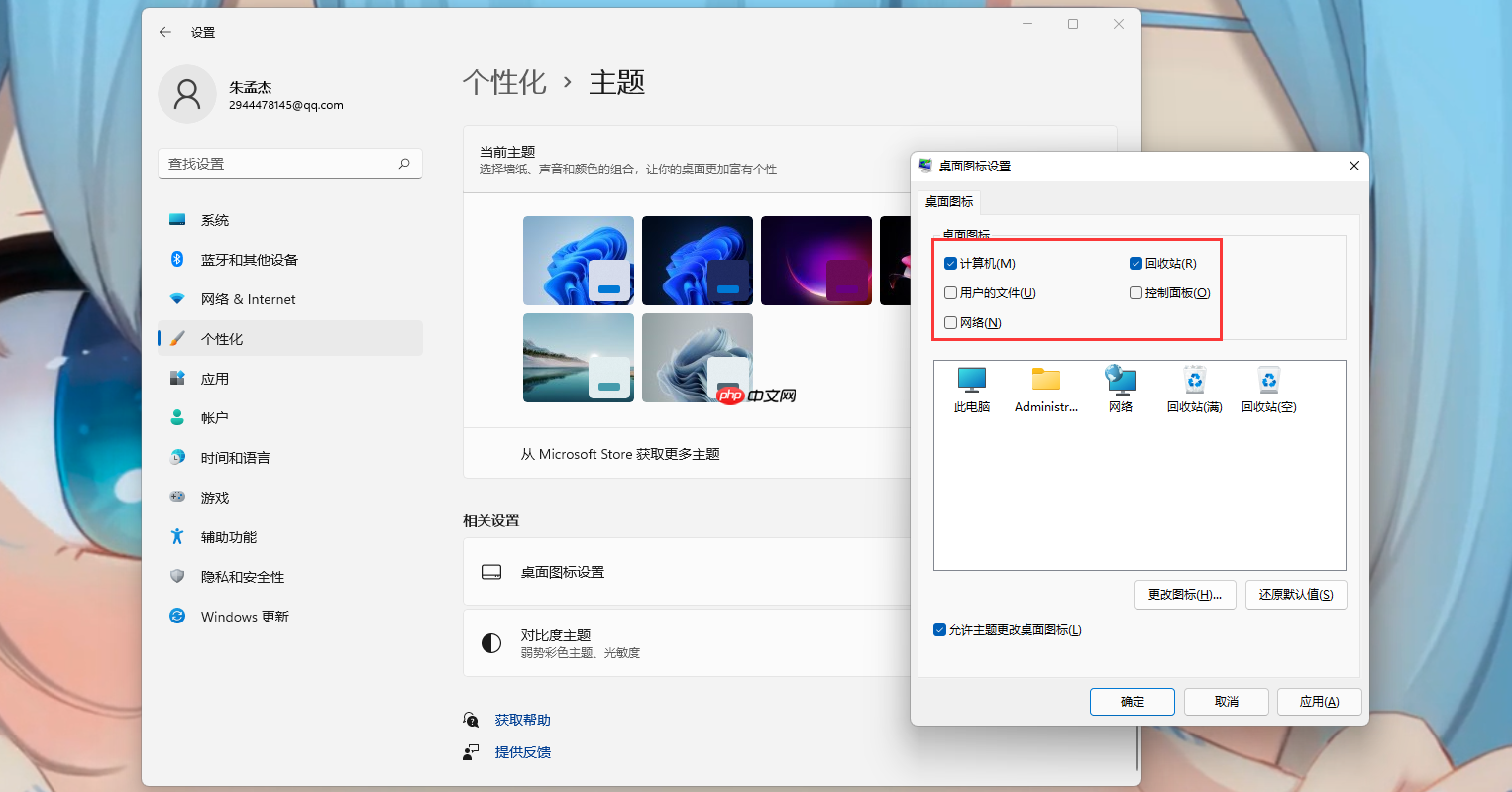Switch to the 桌面图标 tab
The width and height of the screenshot is (1512, 792).
click(948, 201)
